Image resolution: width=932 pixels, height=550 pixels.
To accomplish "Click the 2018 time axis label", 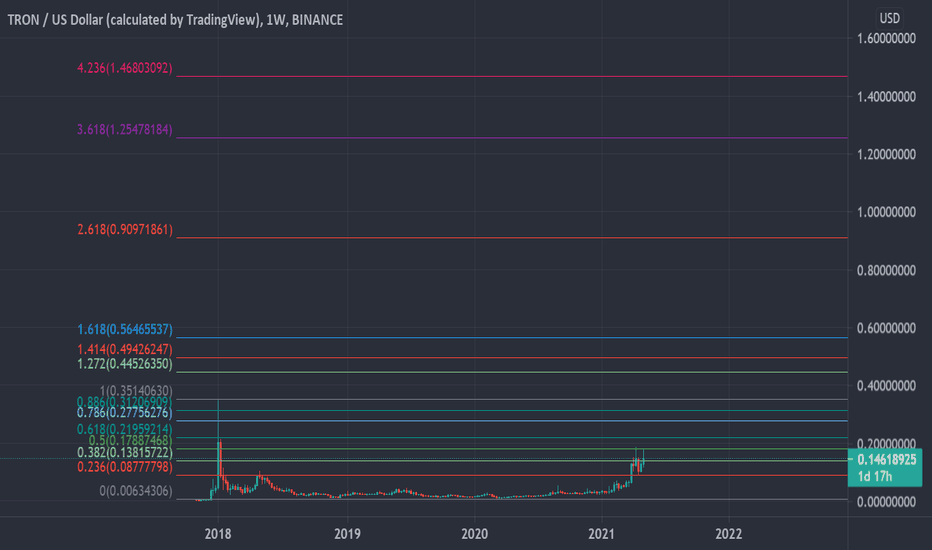I will pyautogui.click(x=218, y=534).
